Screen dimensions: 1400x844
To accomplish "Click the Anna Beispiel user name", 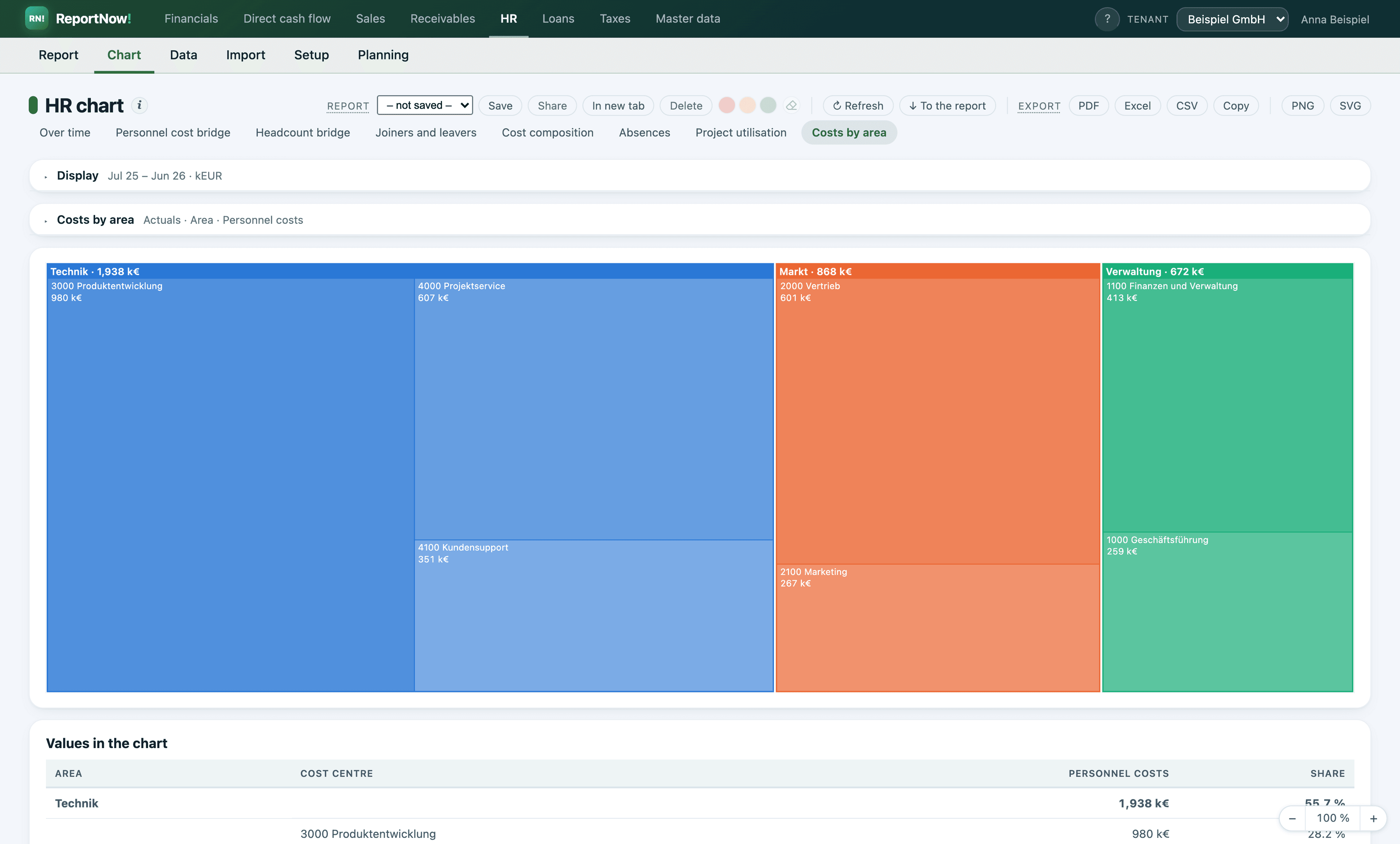I will (1335, 19).
